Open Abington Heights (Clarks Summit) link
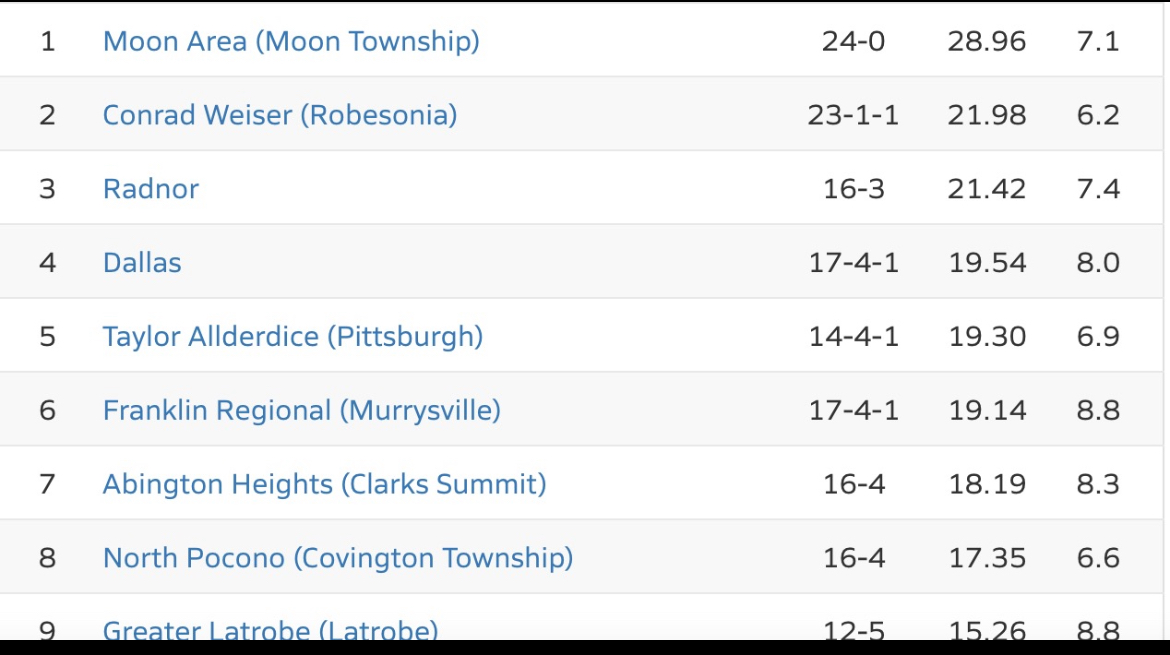 tap(325, 484)
